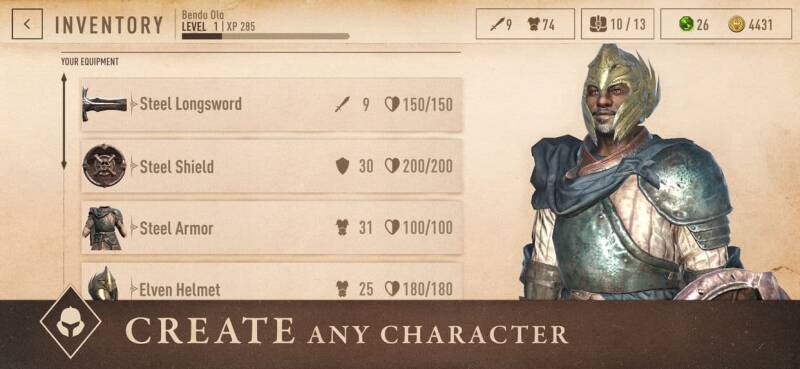Tap the gold coin currency icon

[x=736, y=24]
